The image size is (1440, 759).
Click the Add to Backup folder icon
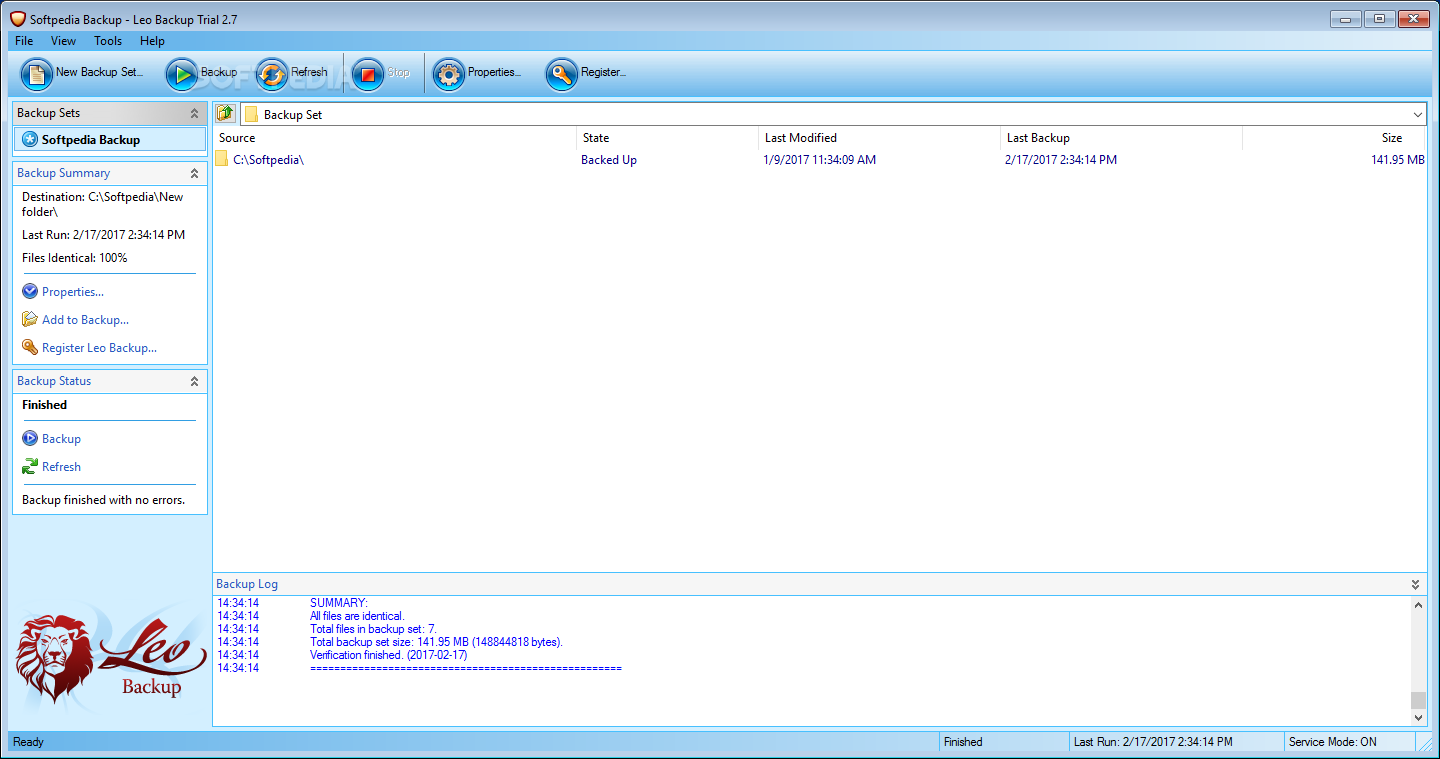(30, 320)
